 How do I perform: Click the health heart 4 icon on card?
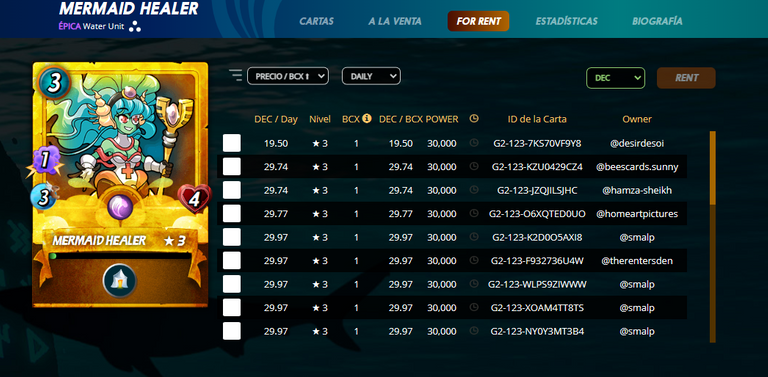click(194, 199)
